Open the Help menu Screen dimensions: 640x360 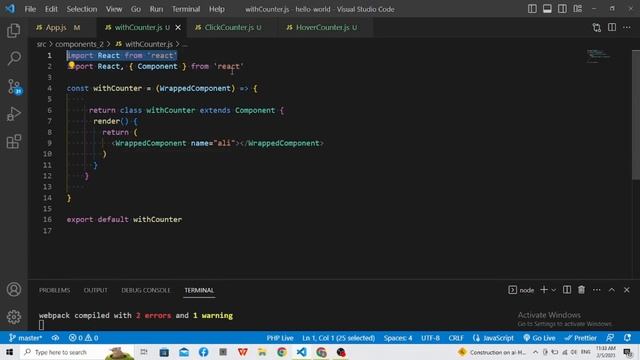[217, 9]
